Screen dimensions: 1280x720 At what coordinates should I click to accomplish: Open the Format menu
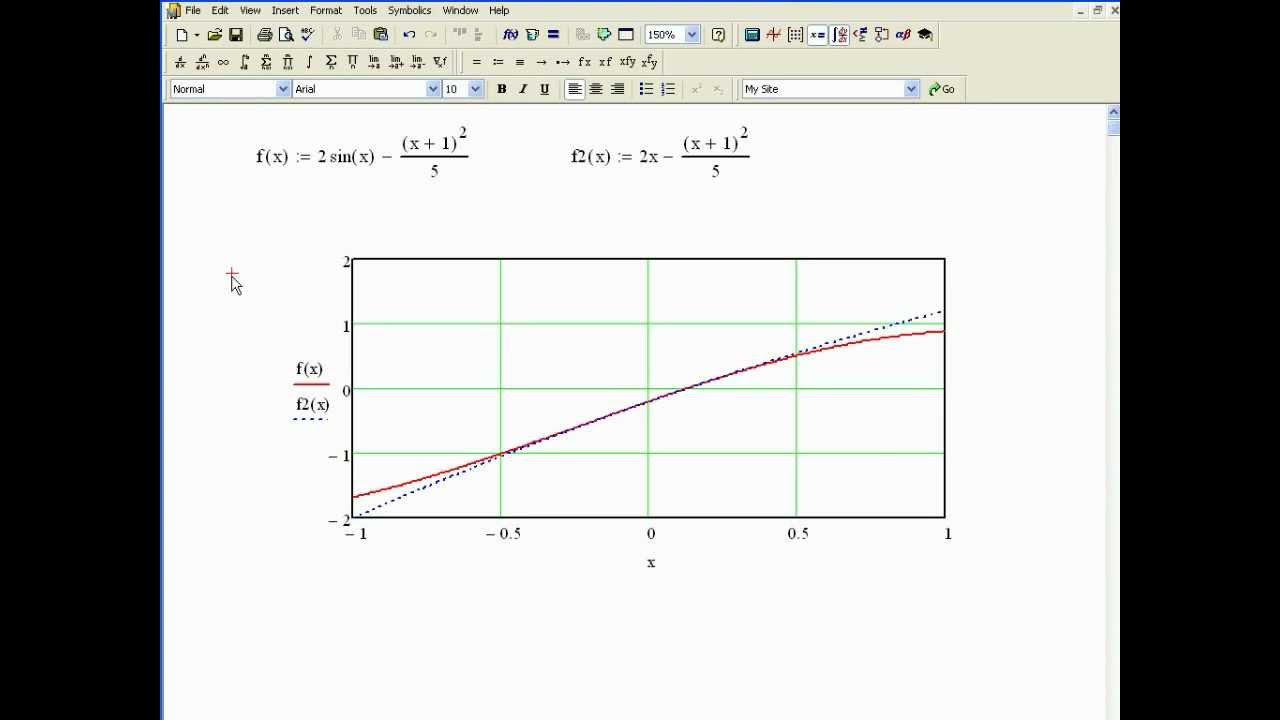click(326, 10)
